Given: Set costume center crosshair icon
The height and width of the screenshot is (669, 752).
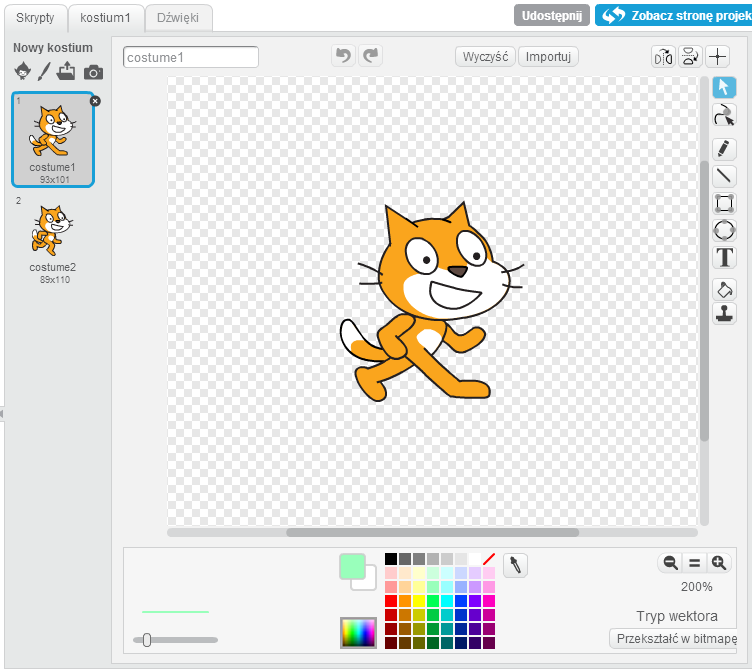Looking at the screenshot, I should 717,57.
